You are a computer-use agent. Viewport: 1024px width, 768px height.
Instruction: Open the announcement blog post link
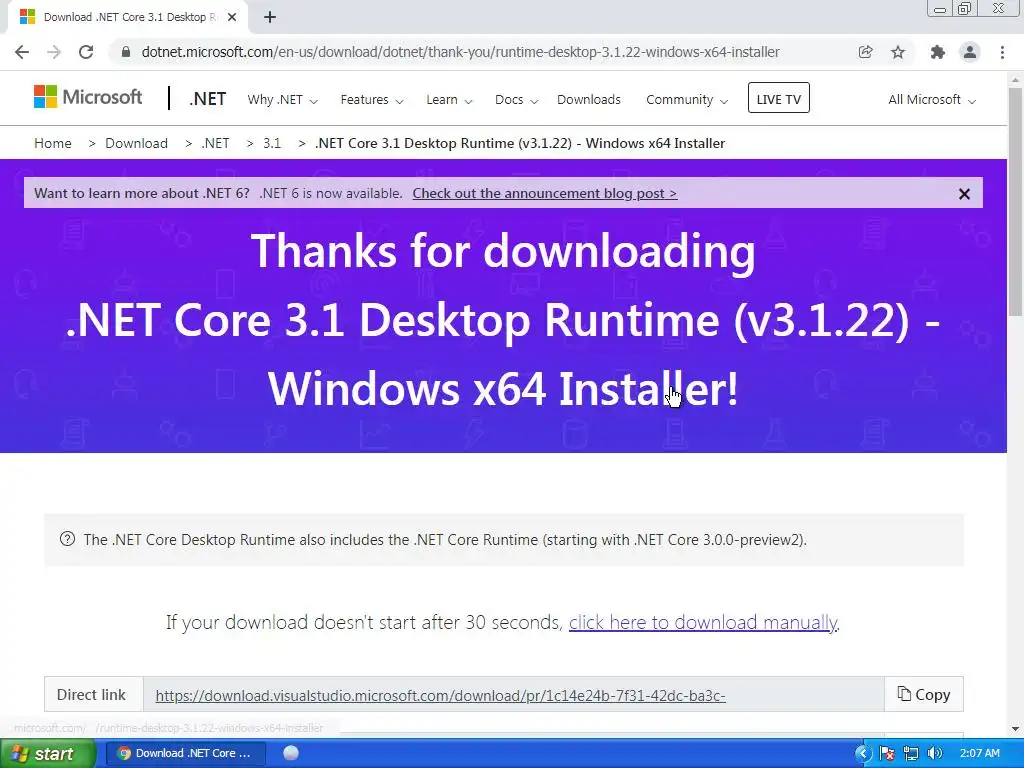point(545,193)
